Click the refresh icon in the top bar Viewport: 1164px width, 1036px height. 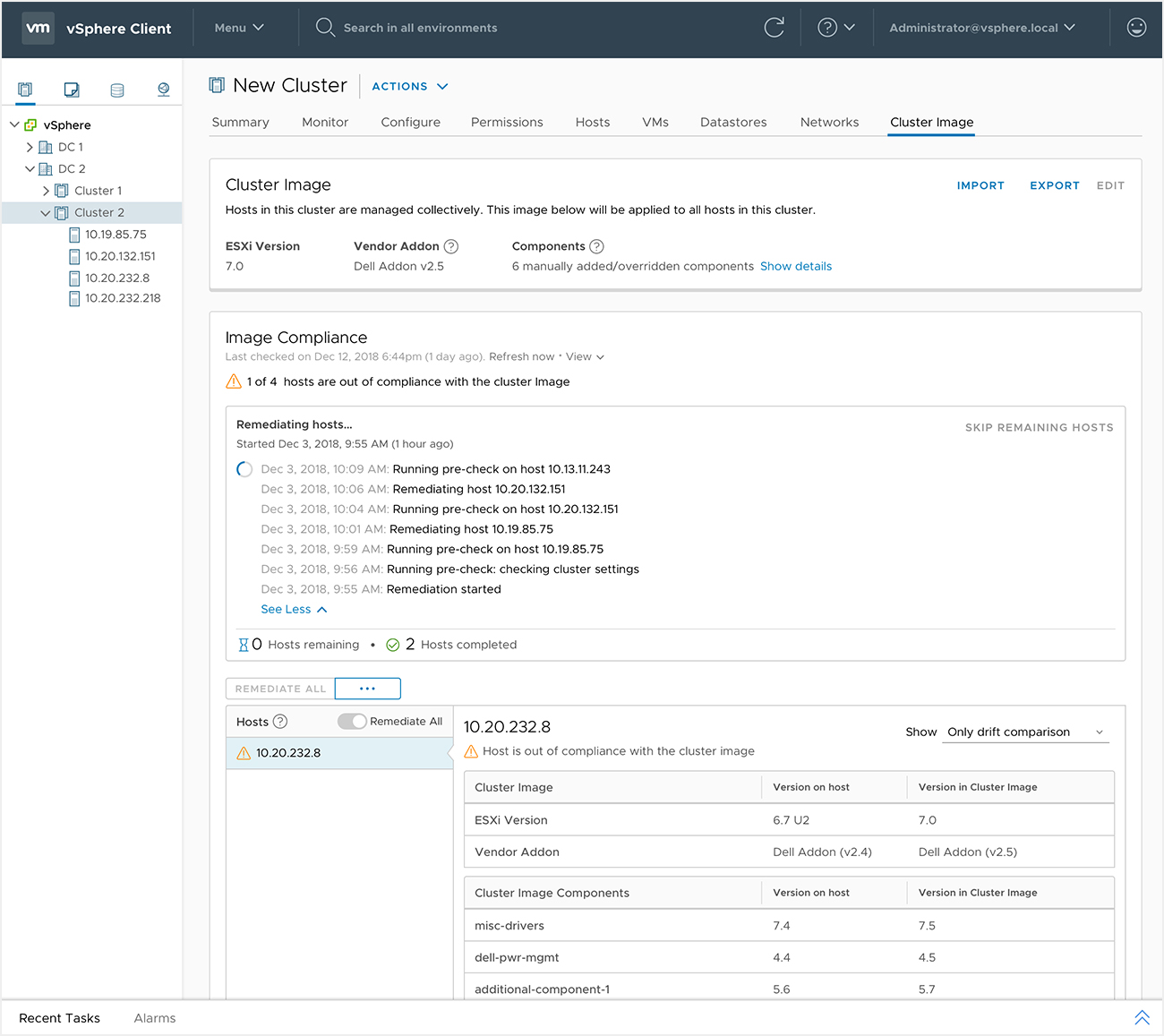coord(774,28)
